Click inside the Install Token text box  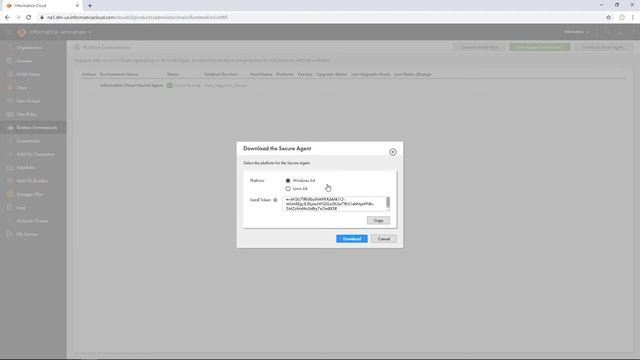point(334,204)
